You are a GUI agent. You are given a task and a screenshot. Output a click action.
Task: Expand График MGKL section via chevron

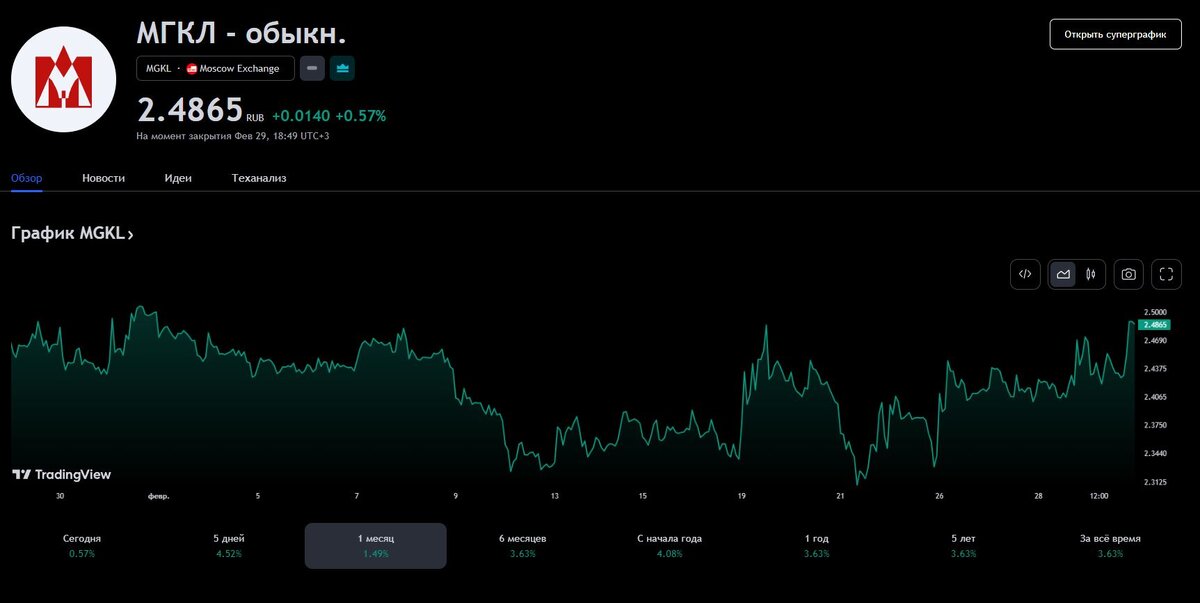click(129, 233)
